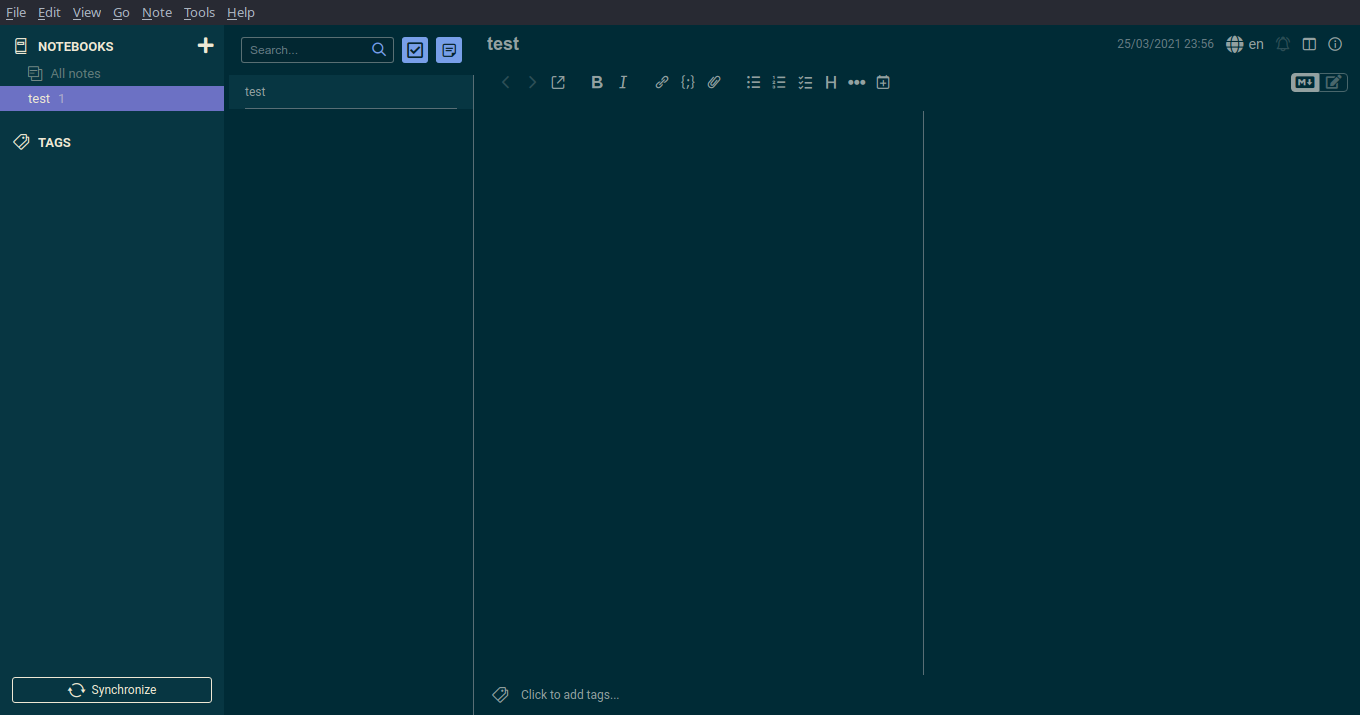
Task: Create a numbered list
Action: click(779, 82)
